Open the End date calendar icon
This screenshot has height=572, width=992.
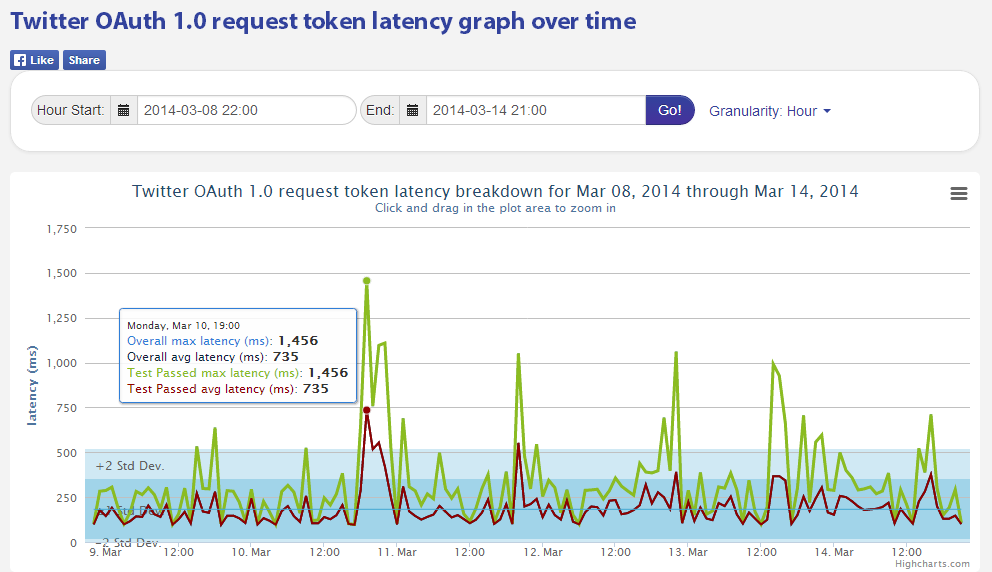412,110
